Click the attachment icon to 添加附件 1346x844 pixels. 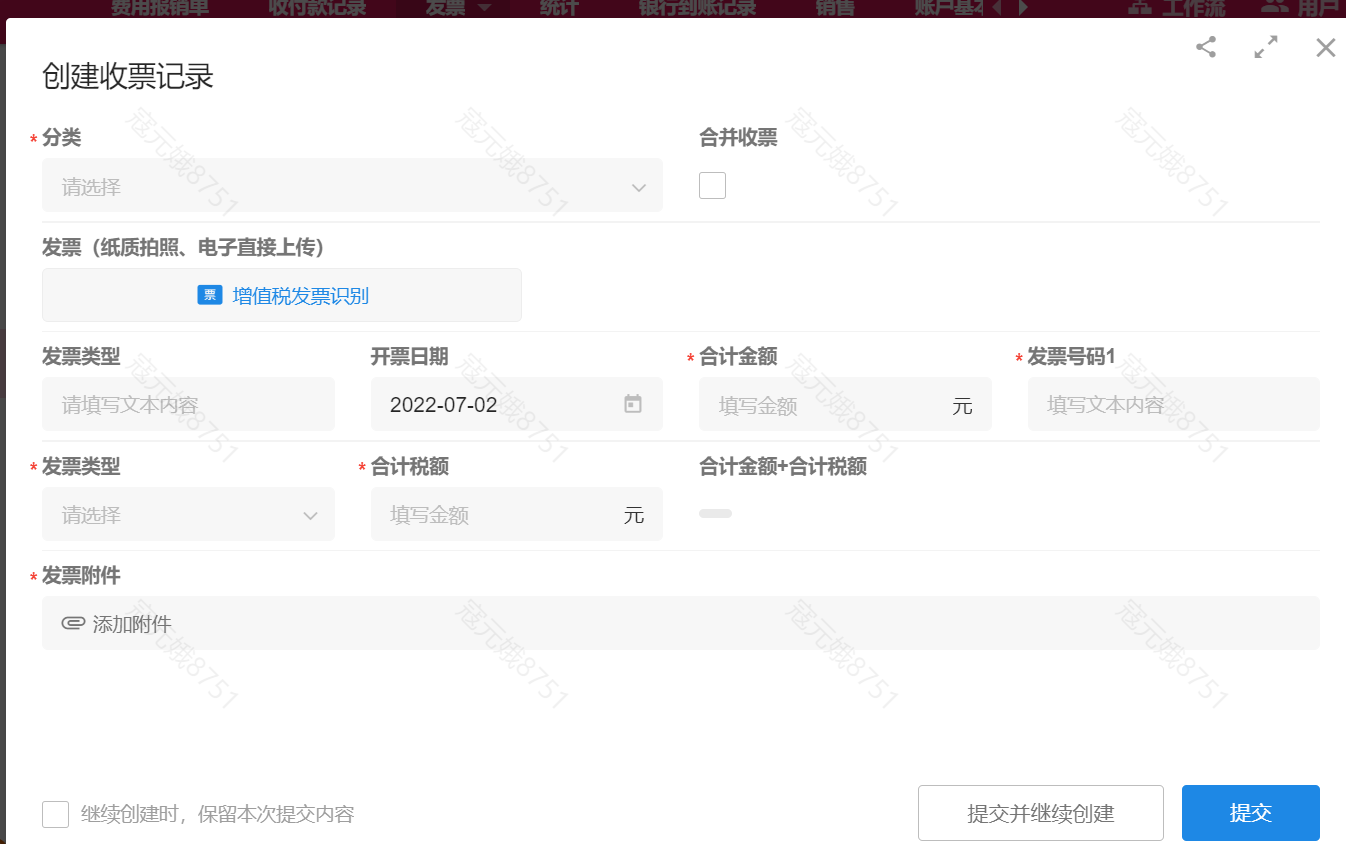click(72, 623)
